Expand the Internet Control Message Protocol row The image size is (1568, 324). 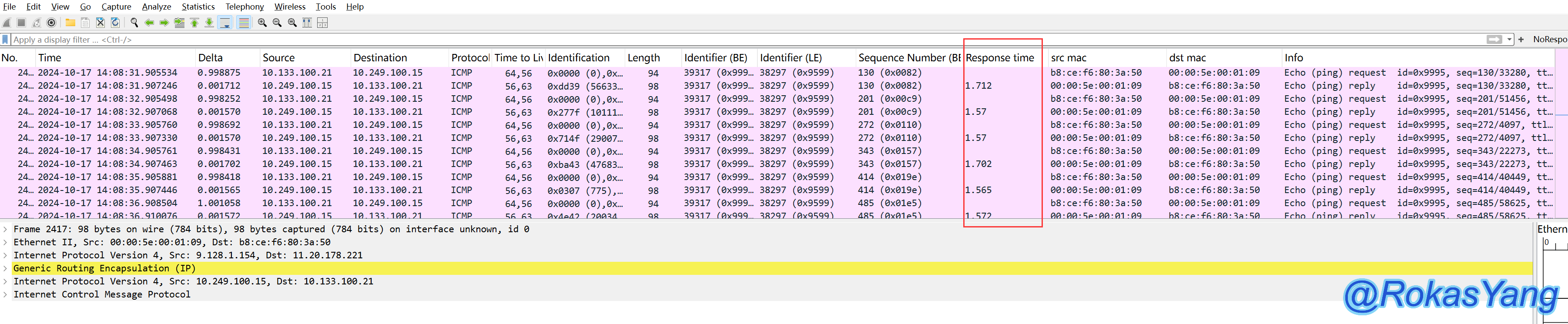(x=6, y=295)
